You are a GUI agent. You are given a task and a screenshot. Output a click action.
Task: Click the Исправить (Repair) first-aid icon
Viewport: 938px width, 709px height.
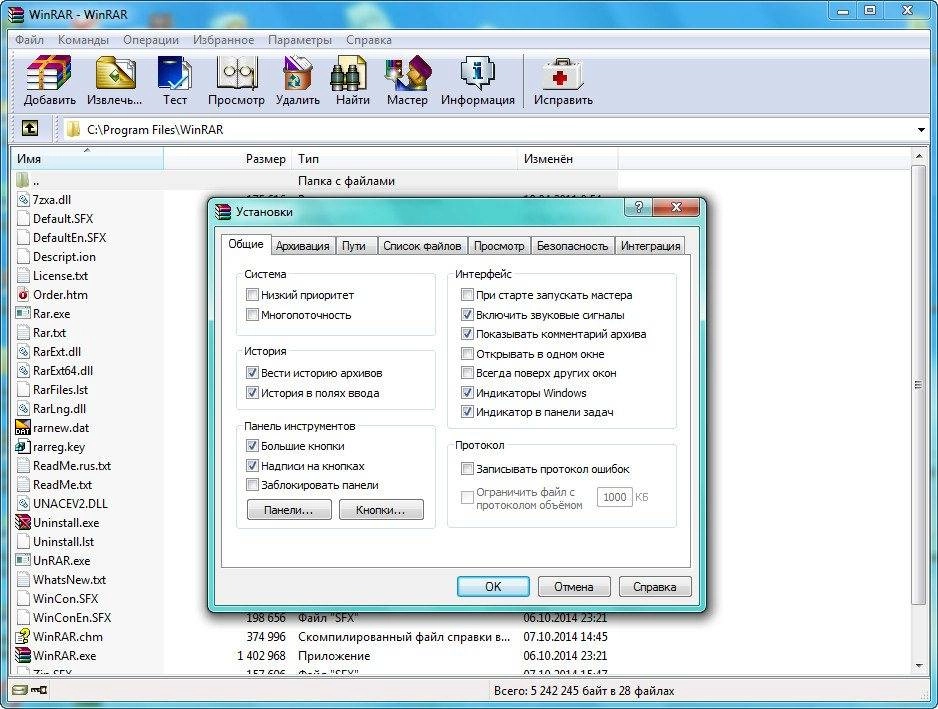(562, 74)
